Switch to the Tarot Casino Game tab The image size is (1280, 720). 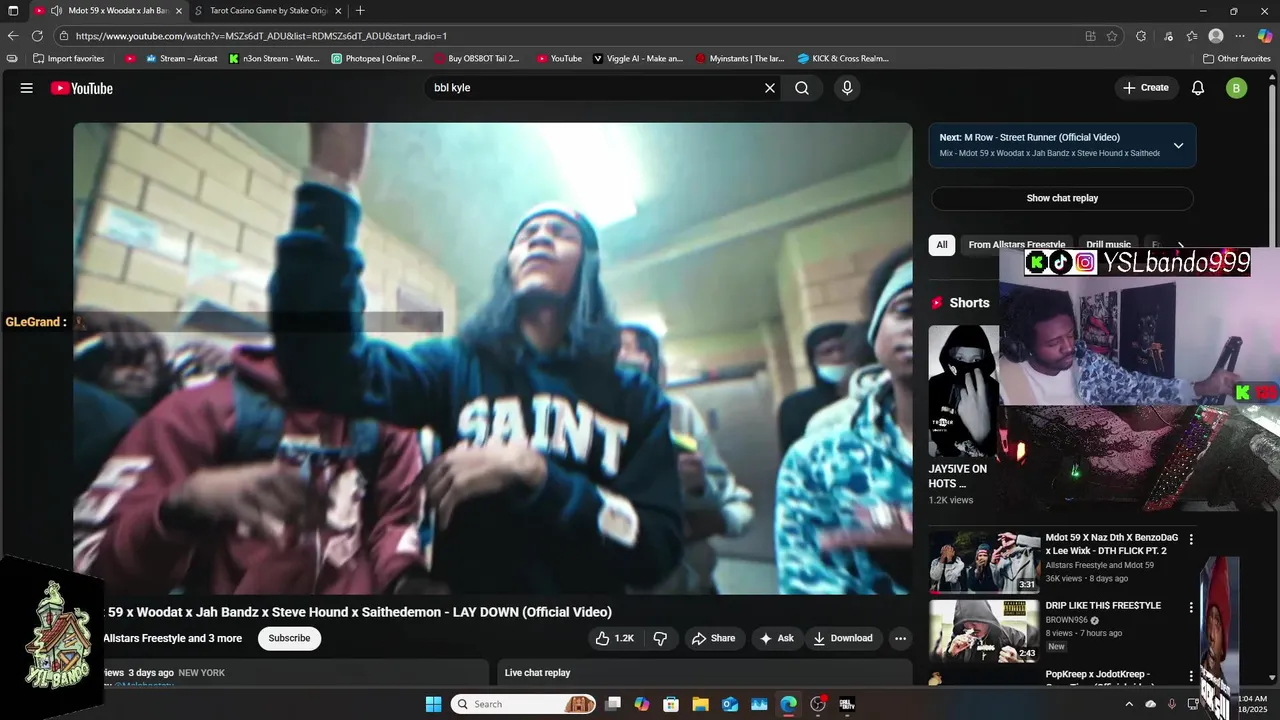click(268, 11)
